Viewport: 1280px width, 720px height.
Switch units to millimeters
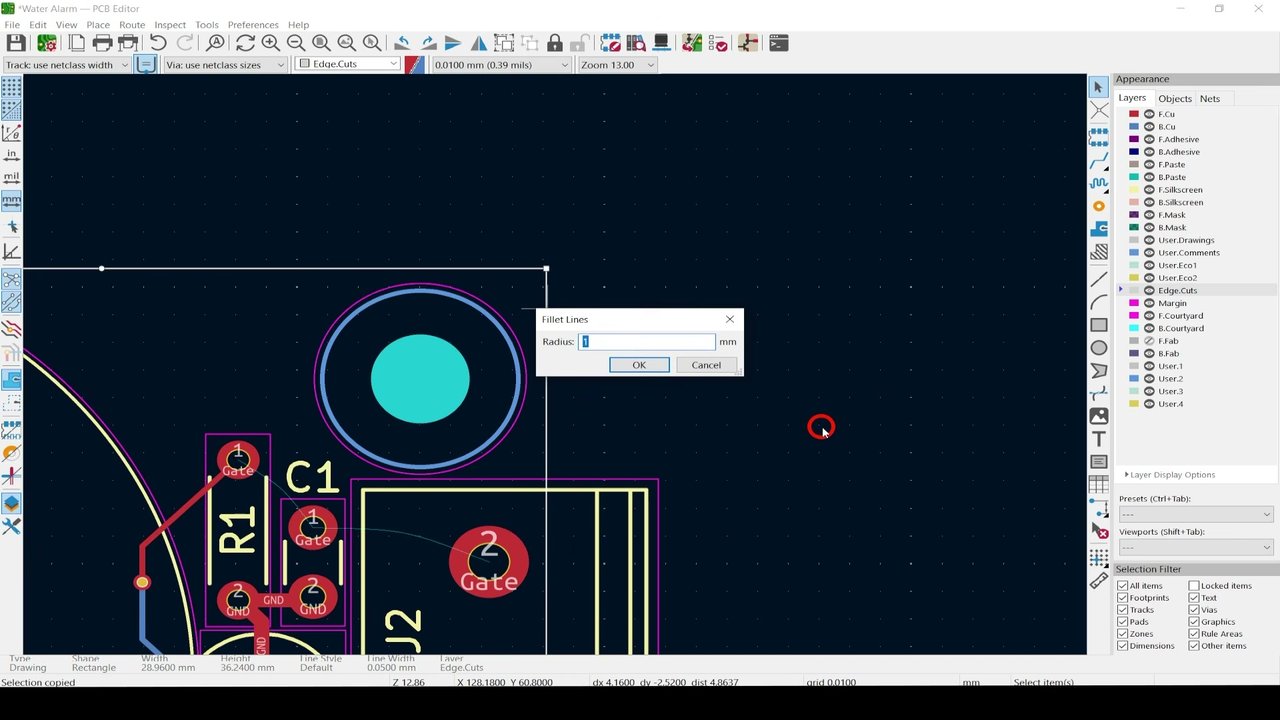coord(11,200)
